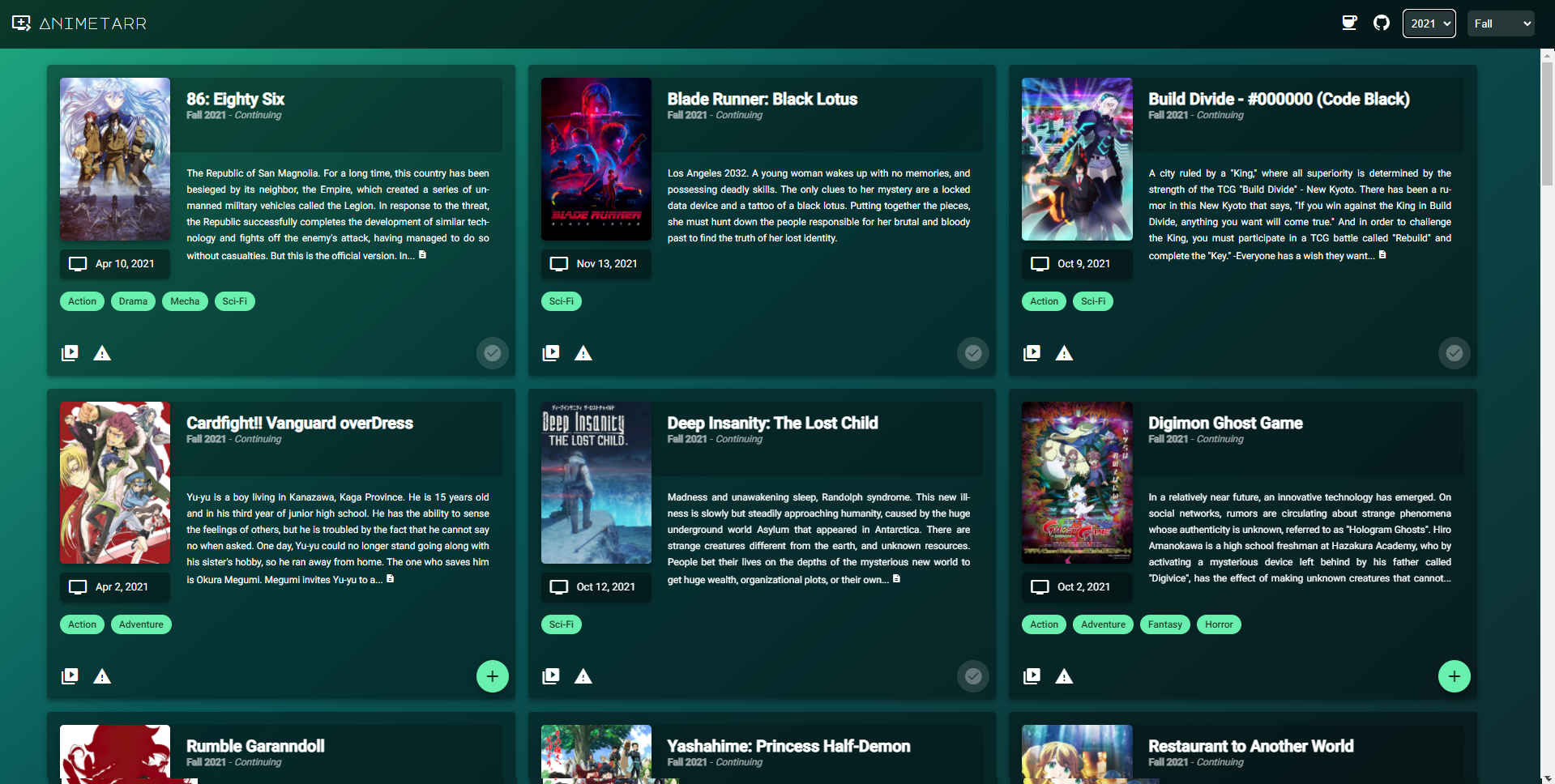This screenshot has width=1555, height=784.
Task: Click the Build Divide - #000000 (Code Black) title
Action: pos(1279,99)
